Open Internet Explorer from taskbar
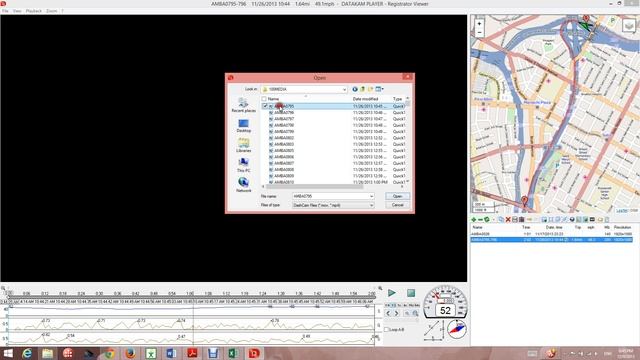This screenshot has width=640, height=360. [27, 353]
